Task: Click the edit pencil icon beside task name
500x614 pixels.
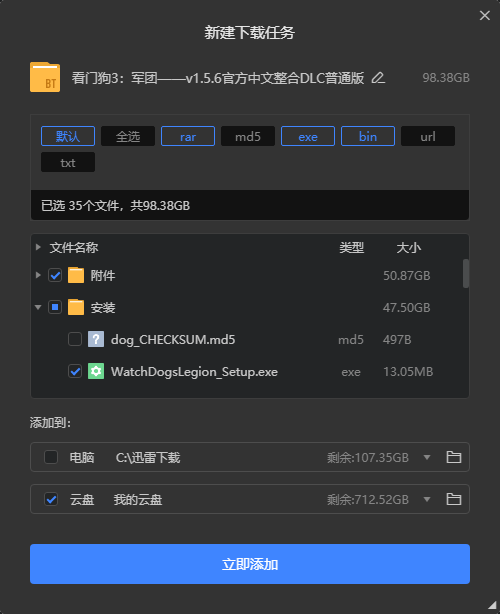Action: click(378, 78)
